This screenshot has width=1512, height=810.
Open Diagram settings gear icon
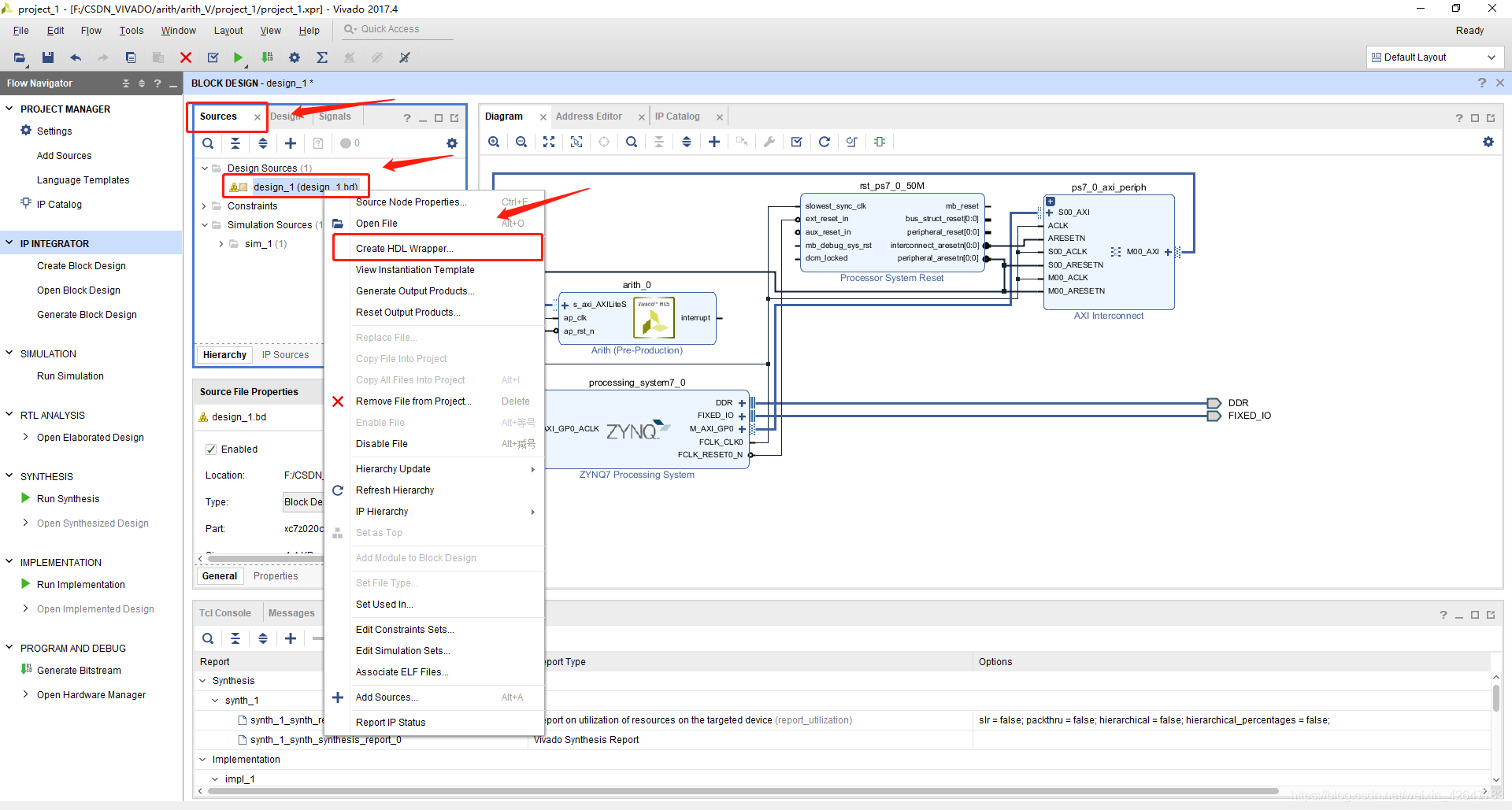coord(1488,142)
